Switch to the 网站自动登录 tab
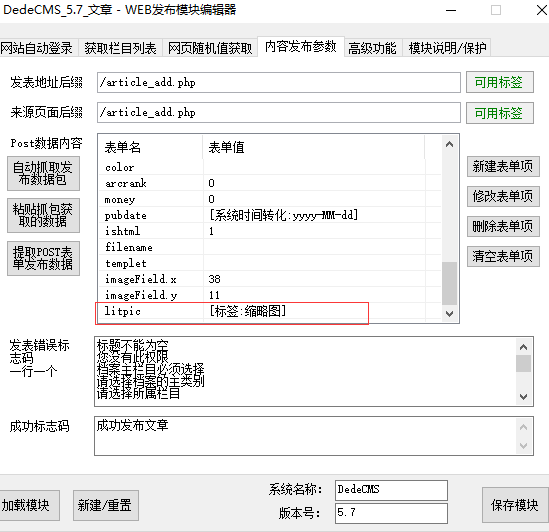Image resolution: width=549 pixels, height=532 pixels. coord(37,48)
